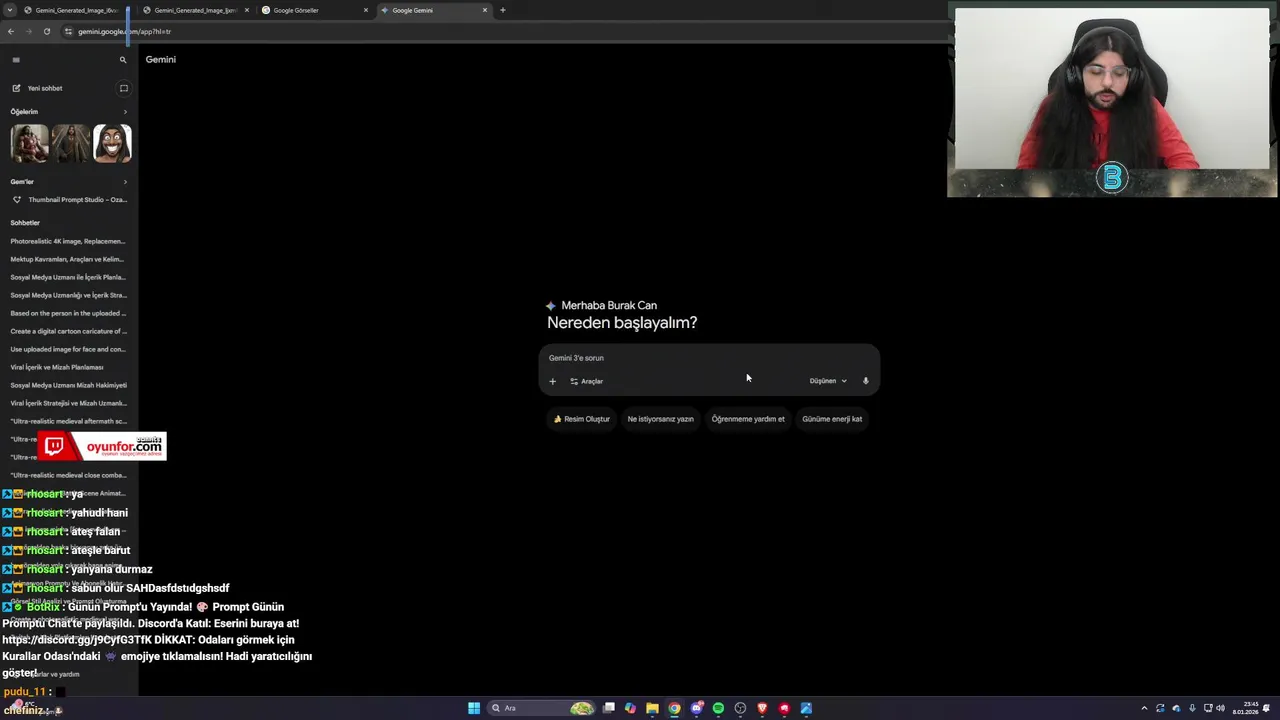Open File Explorer from the taskbar
1280x720 pixels.
(652, 708)
